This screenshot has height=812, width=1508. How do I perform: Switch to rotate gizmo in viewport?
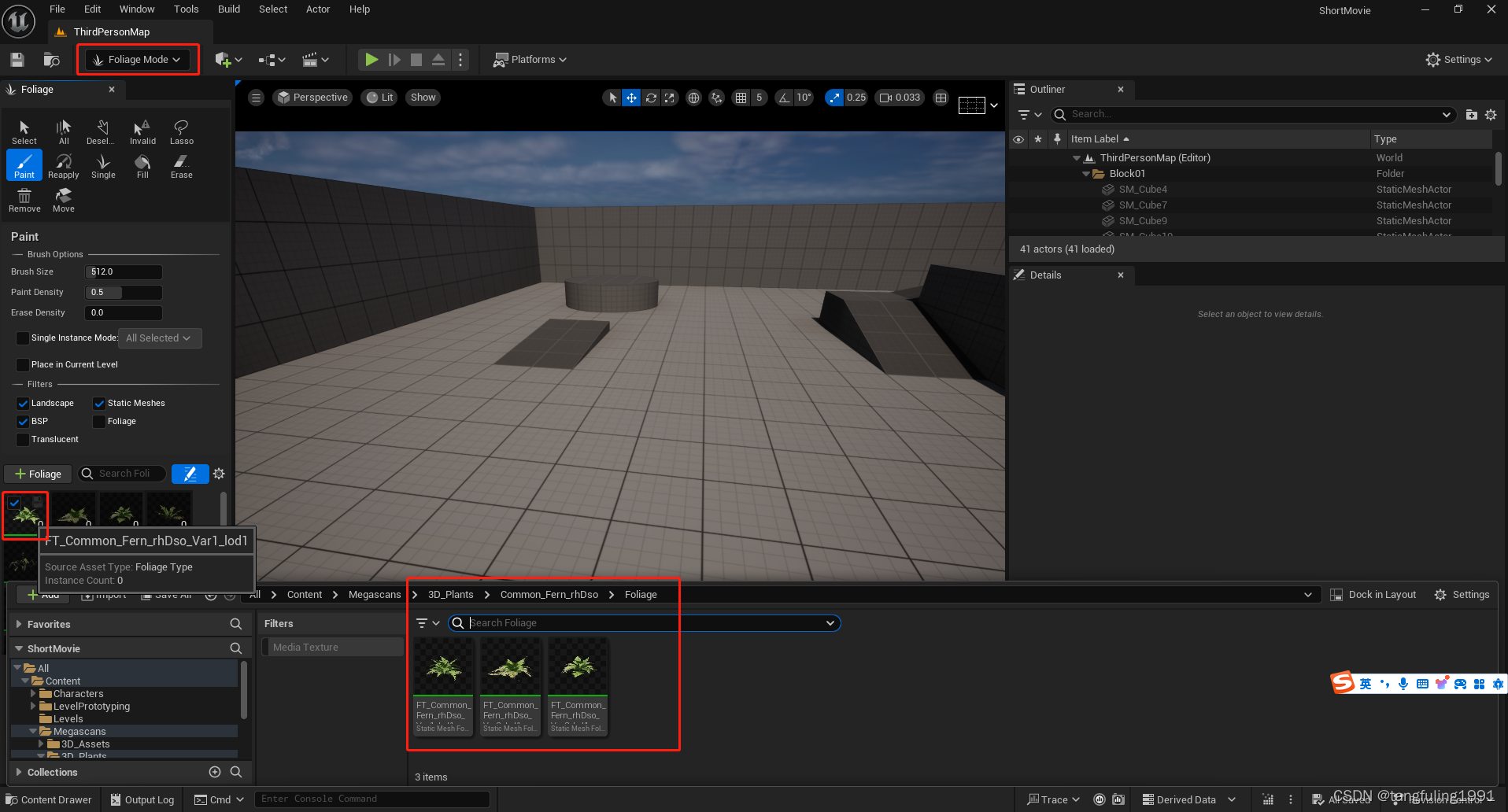(651, 98)
